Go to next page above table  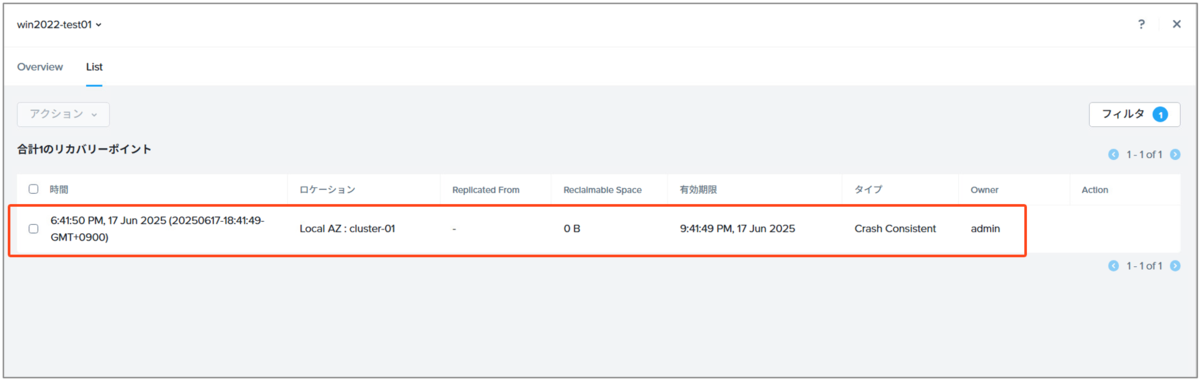click(1175, 154)
